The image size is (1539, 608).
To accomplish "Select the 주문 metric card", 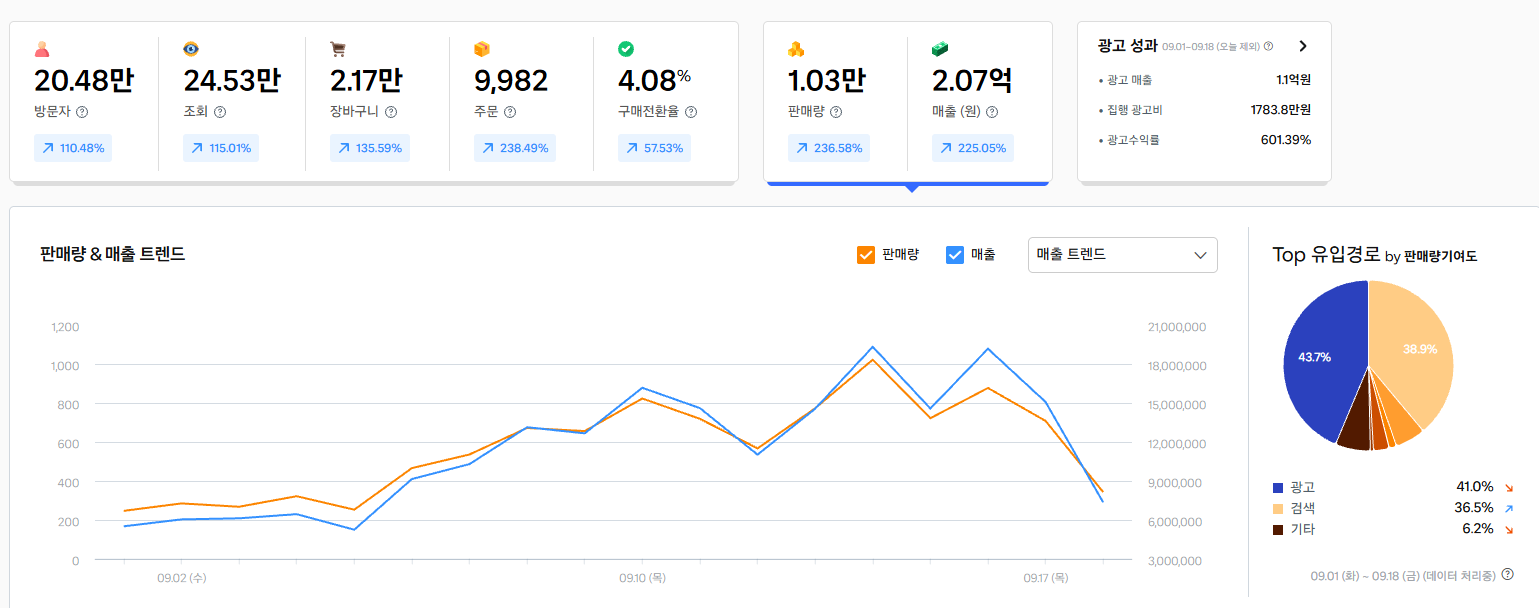I will [521, 102].
